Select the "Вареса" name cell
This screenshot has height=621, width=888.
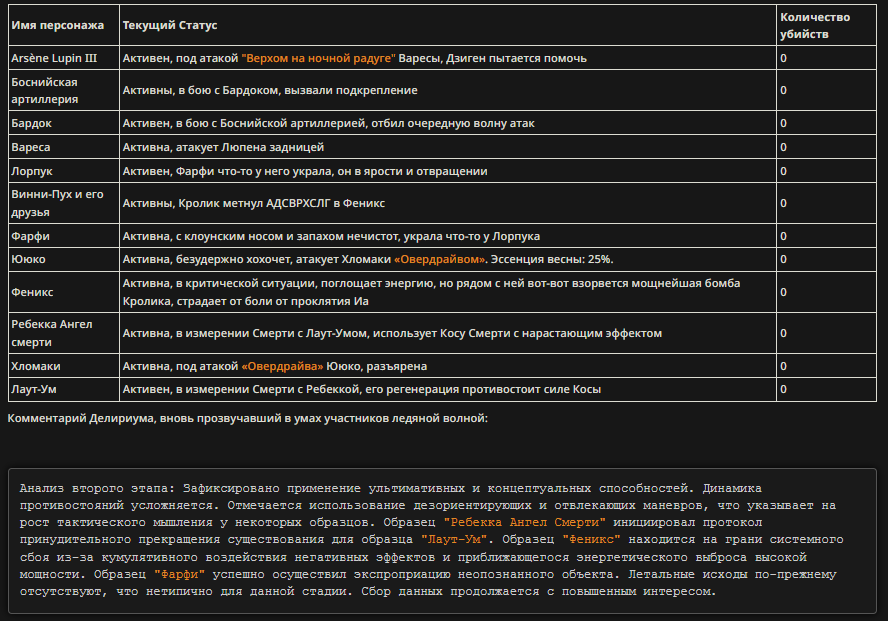[x=64, y=147]
